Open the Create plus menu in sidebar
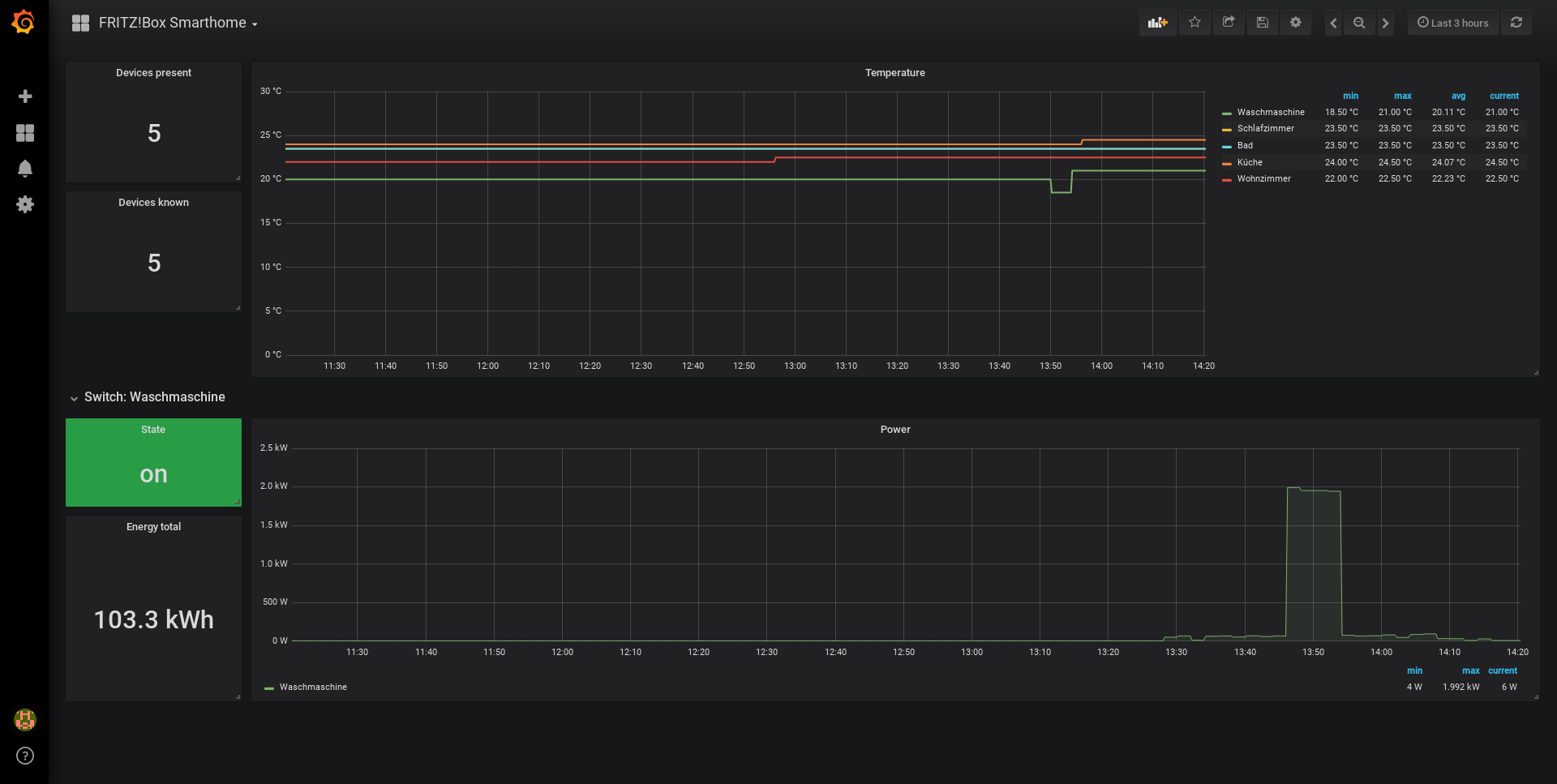Image resolution: width=1557 pixels, height=784 pixels. tap(25, 96)
